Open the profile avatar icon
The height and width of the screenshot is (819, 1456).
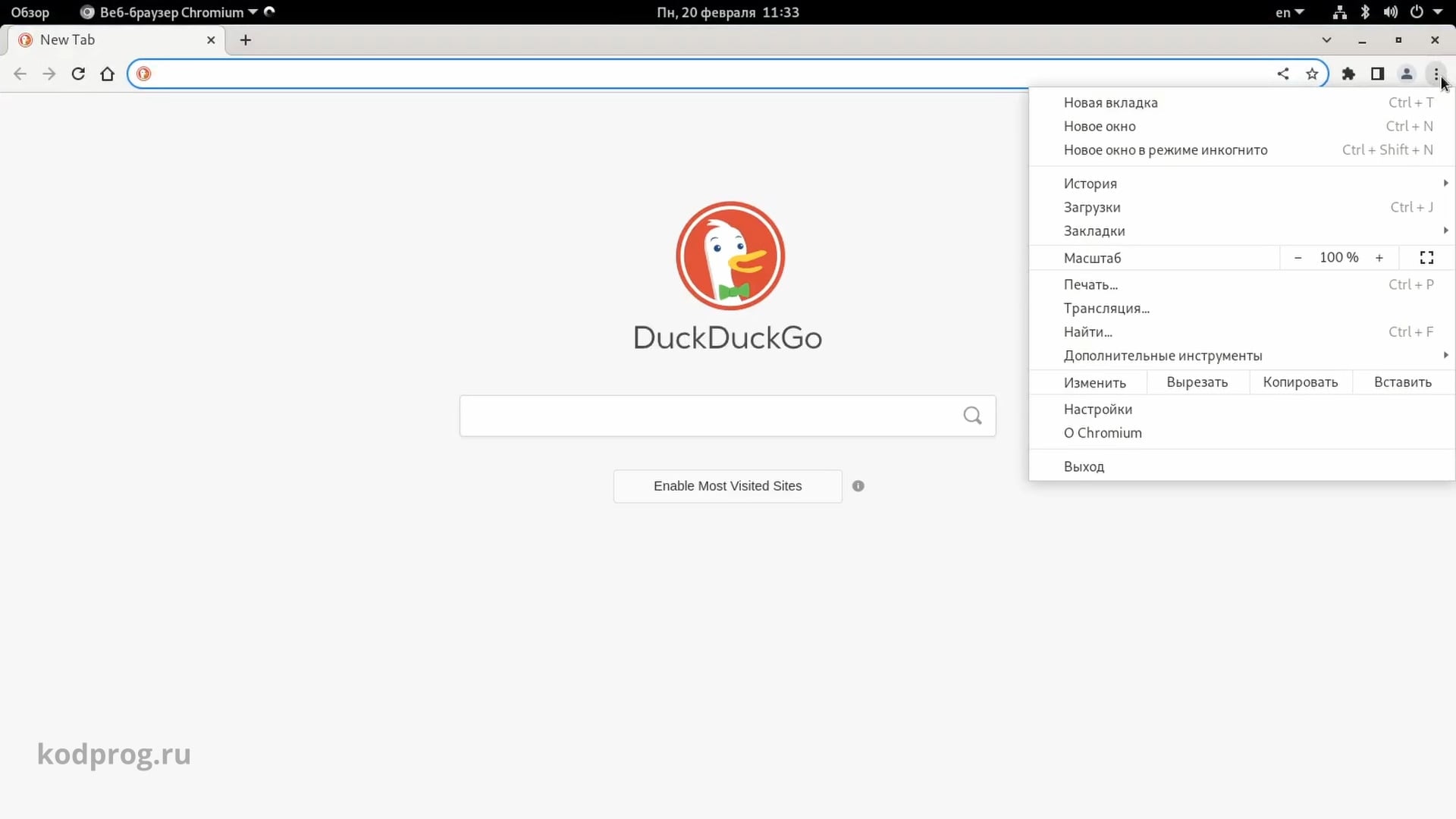coord(1407,74)
